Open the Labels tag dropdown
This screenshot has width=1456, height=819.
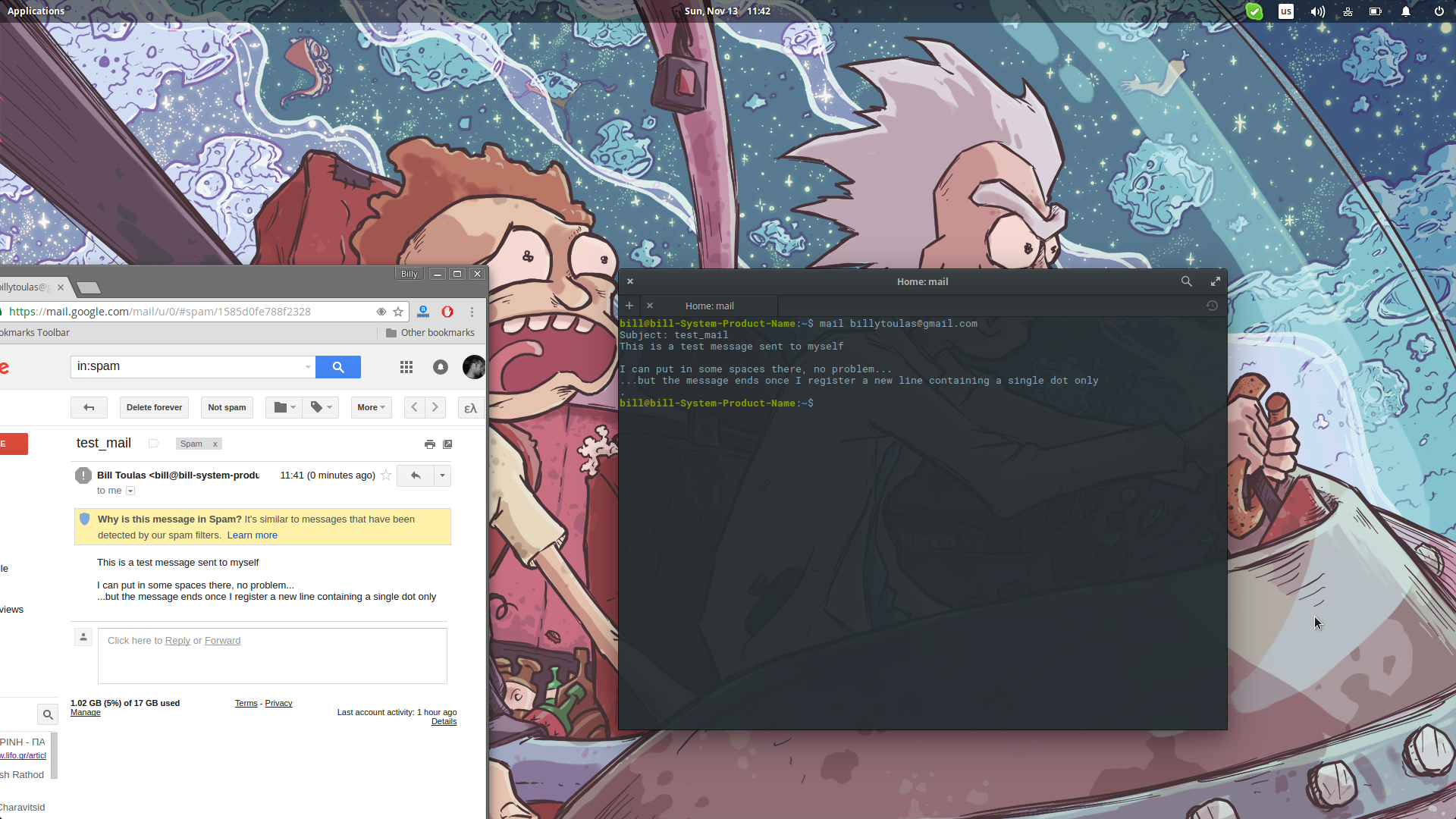click(x=321, y=407)
